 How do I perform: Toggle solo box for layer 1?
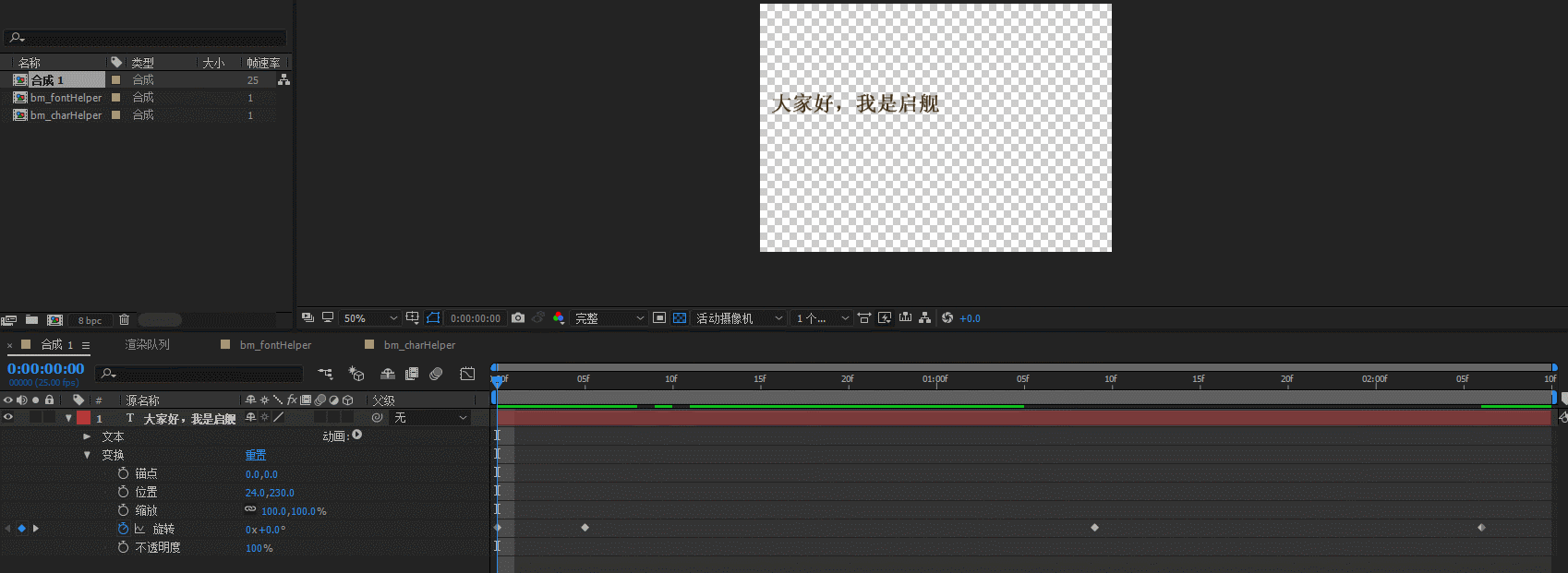pyautogui.click(x=35, y=417)
